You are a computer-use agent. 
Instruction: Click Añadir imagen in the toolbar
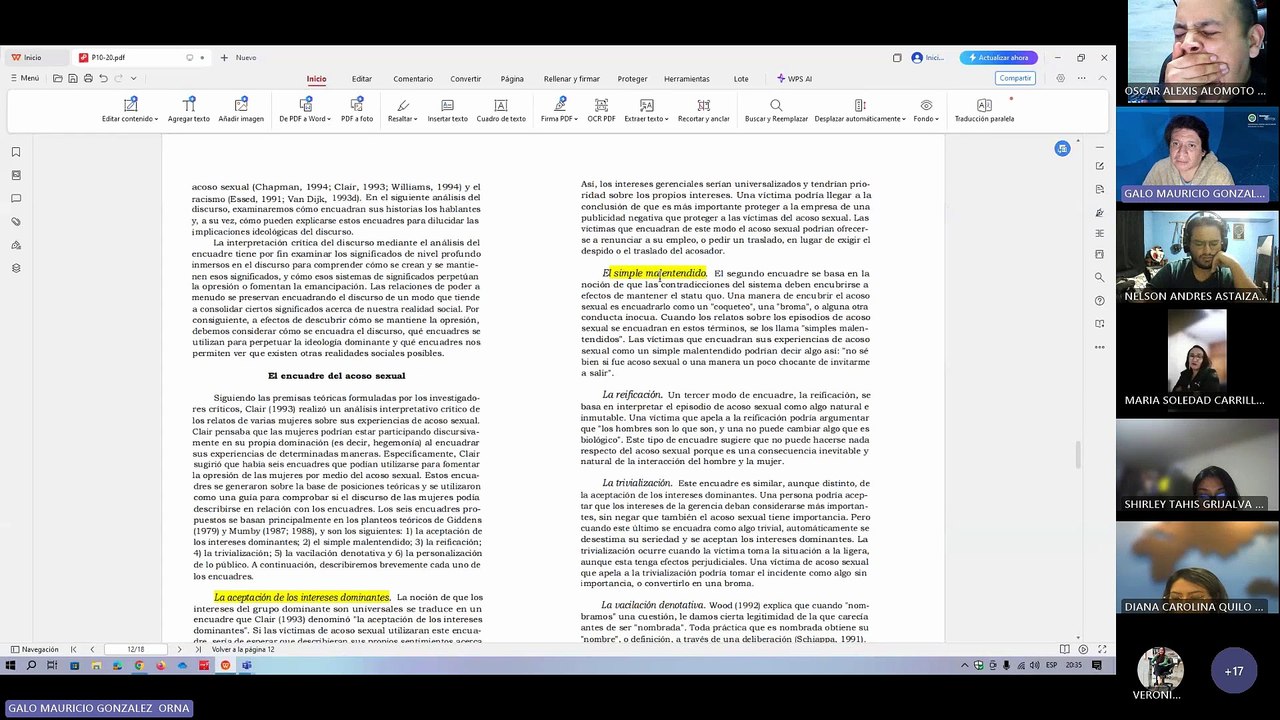tap(241, 110)
